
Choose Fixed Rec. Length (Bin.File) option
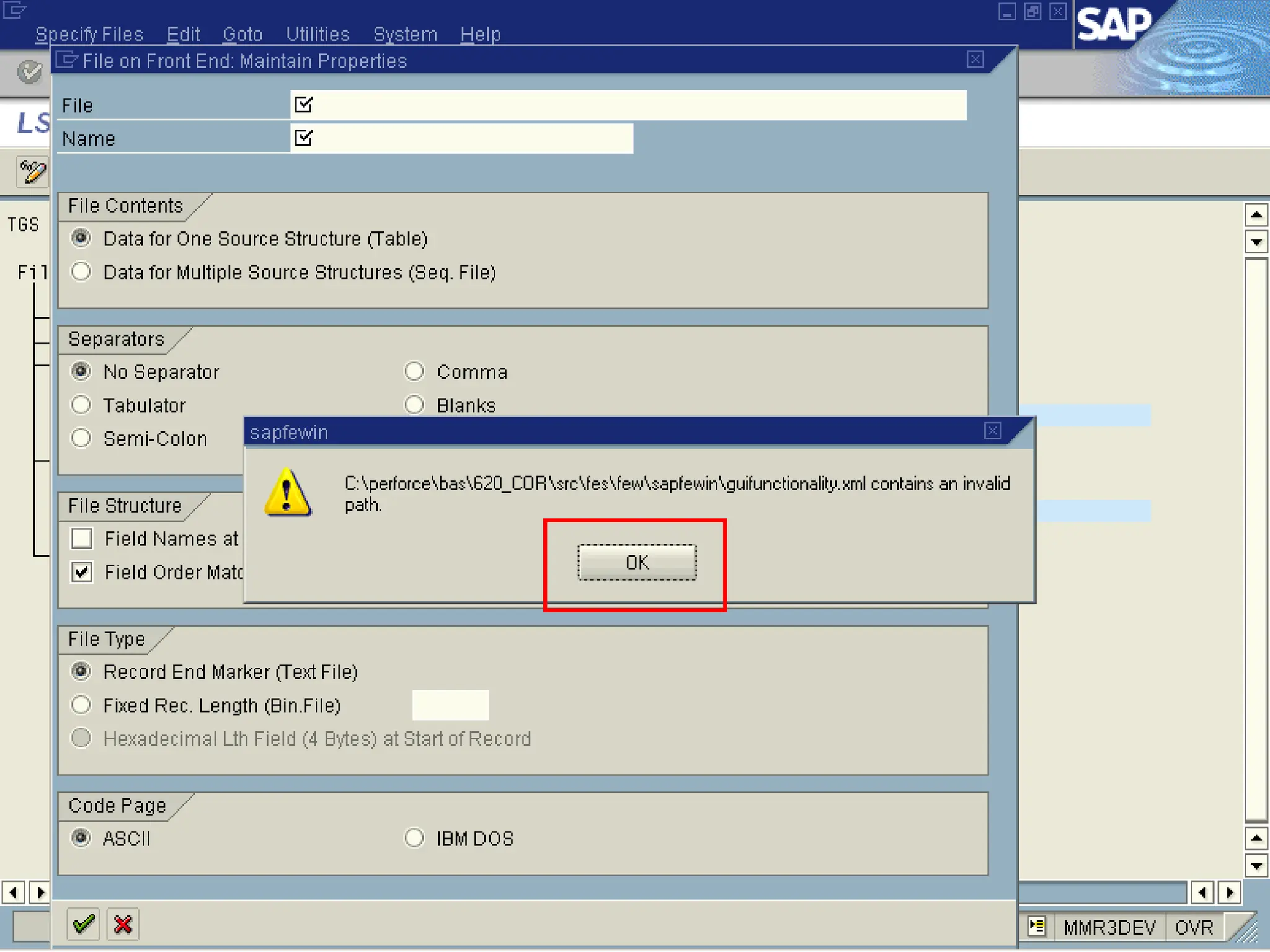81,705
